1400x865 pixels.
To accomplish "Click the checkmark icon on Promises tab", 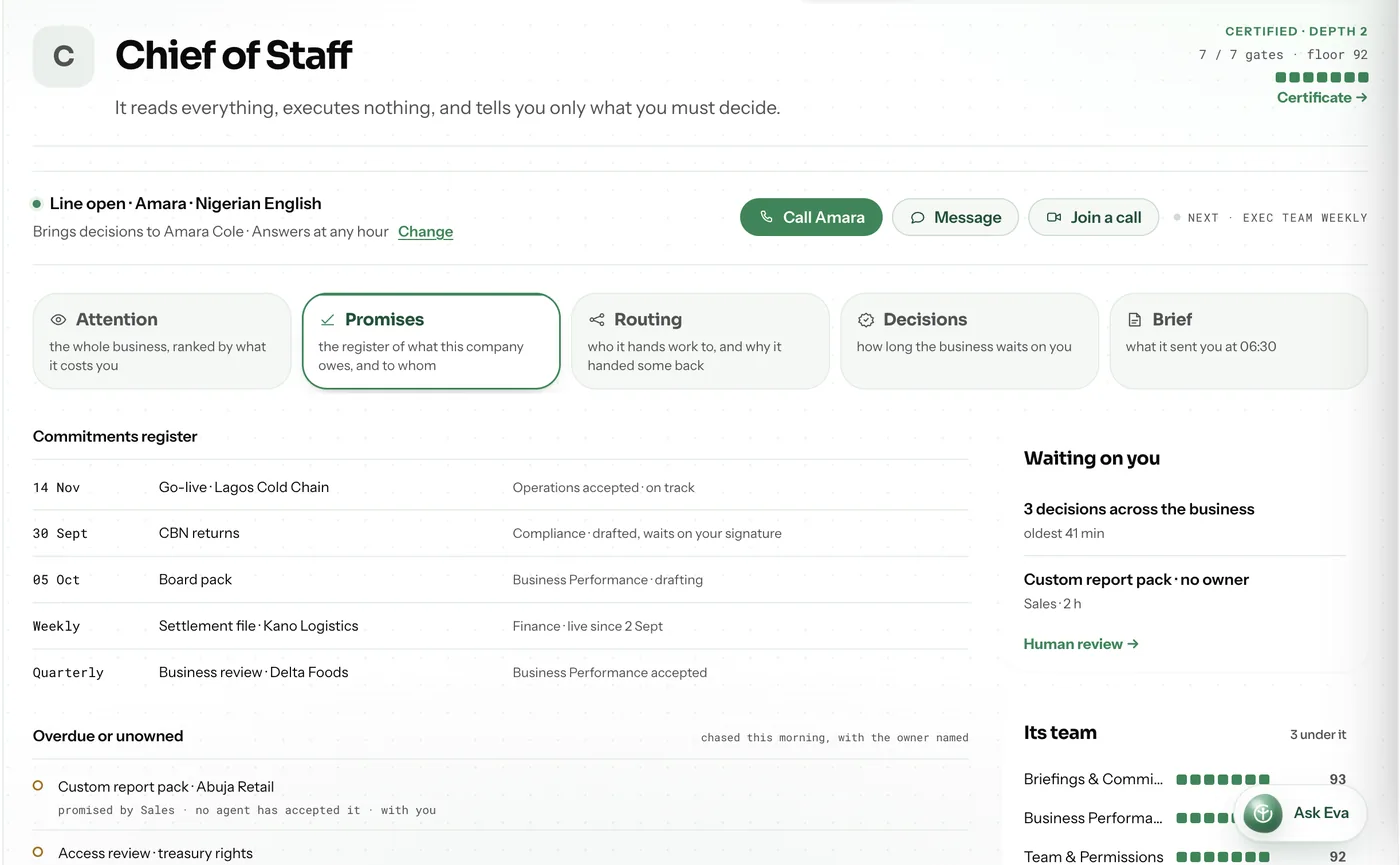I will point(327,320).
